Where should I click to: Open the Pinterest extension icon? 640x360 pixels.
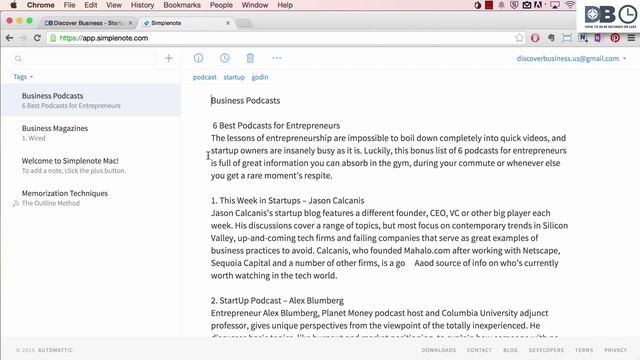point(615,38)
